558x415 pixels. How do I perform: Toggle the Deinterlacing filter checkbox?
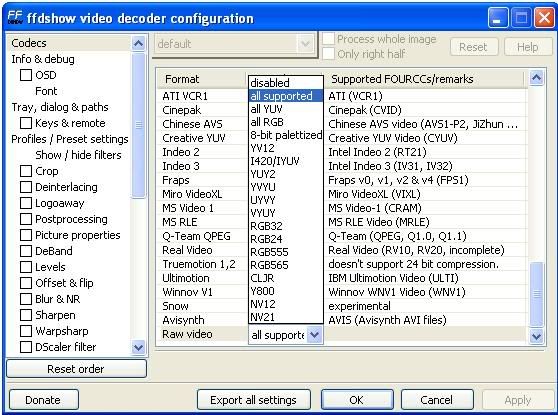click(26, 187)
